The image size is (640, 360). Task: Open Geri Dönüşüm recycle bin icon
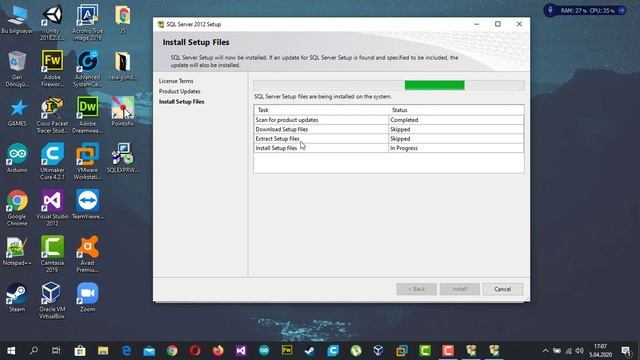(17, 69)
